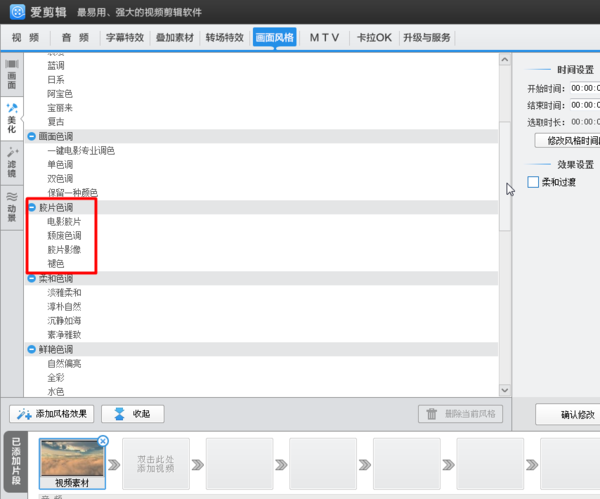This screenshot has width=600, height=499.
Task: Switch to the 转场特效 tab
Action: click(225, 38)
